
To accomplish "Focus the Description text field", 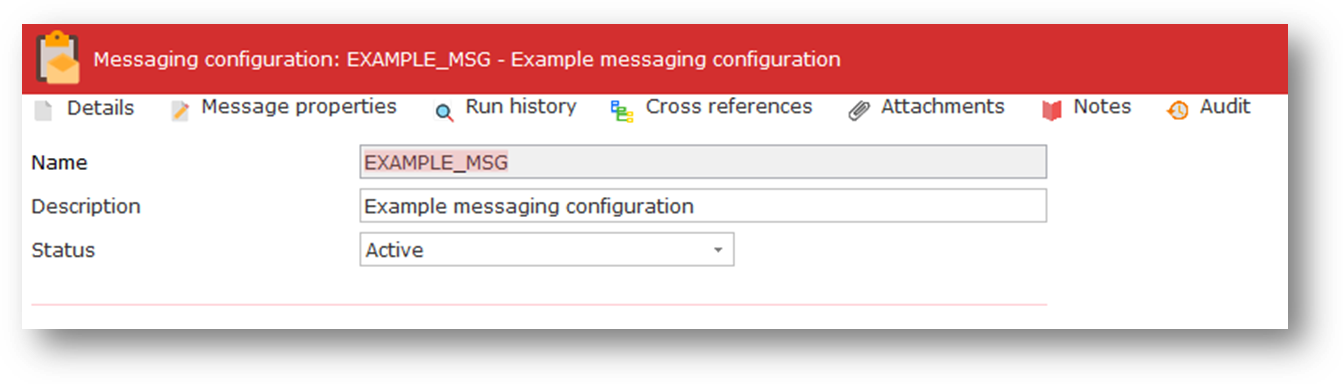I will point(703,206).
